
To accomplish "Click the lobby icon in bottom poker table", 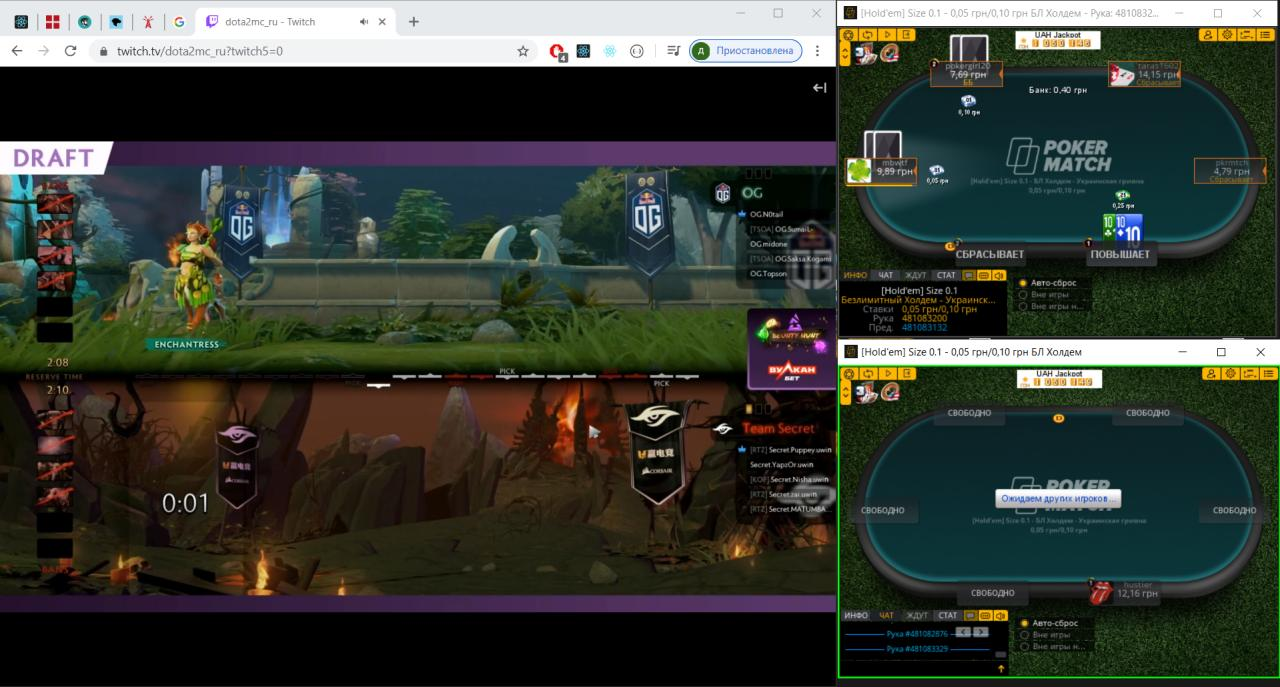I will tap(848, 373).
